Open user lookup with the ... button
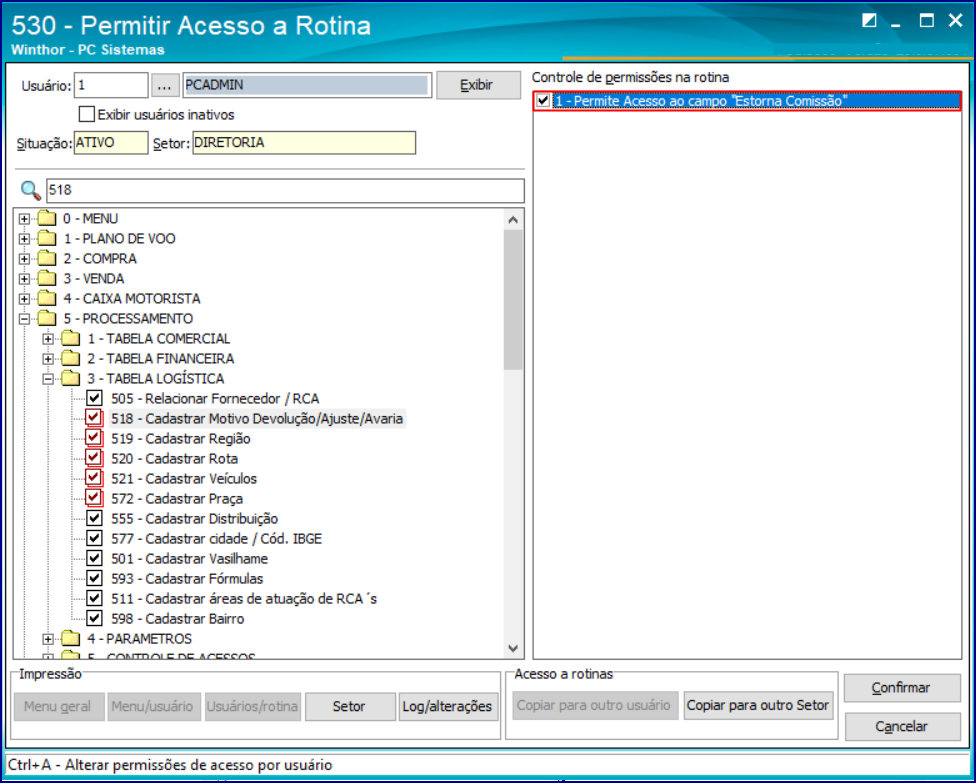Screen dimensions: 976x783 point(165,85)
